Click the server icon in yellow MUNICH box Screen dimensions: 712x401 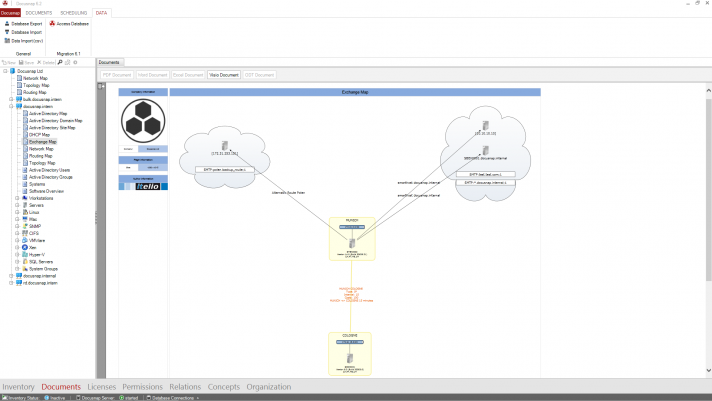pos(351,243)
